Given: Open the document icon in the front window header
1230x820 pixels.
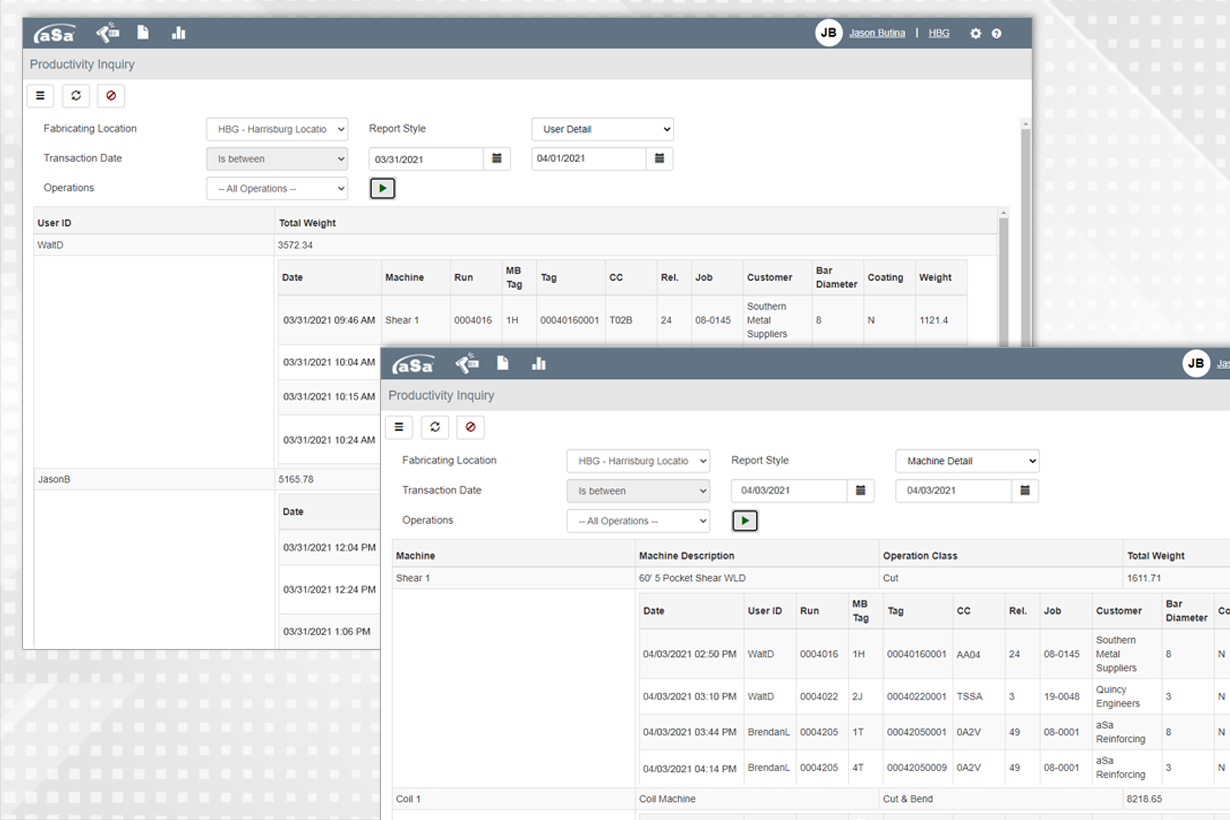Looking at the screenshot, I should [x=503, y=363].
